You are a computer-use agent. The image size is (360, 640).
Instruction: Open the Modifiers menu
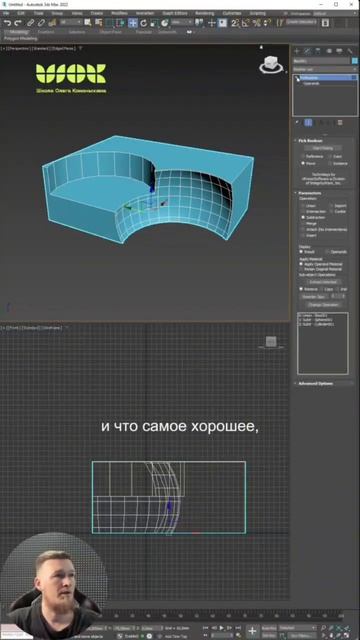pos(119,13)
